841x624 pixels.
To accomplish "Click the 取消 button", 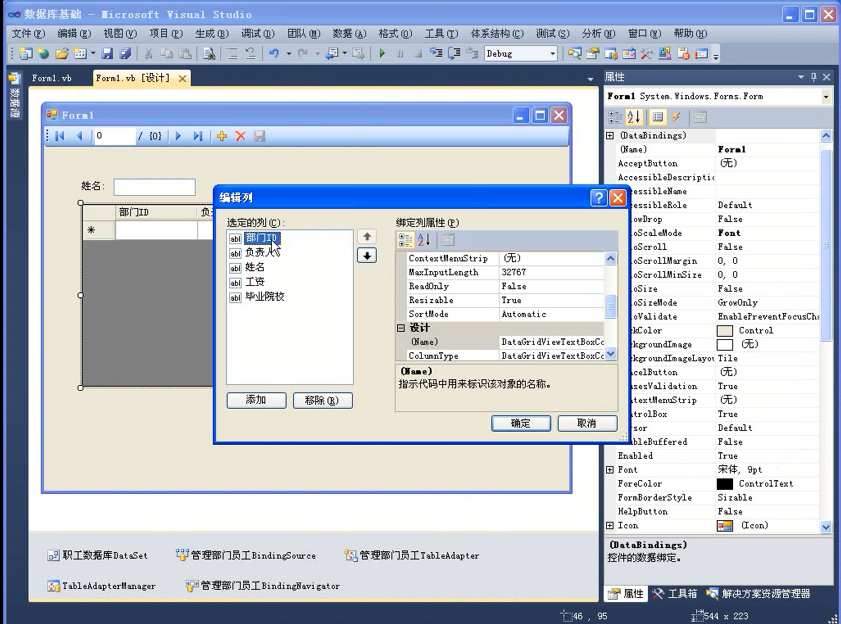I will pyautogui.click(x=587, y=423).
